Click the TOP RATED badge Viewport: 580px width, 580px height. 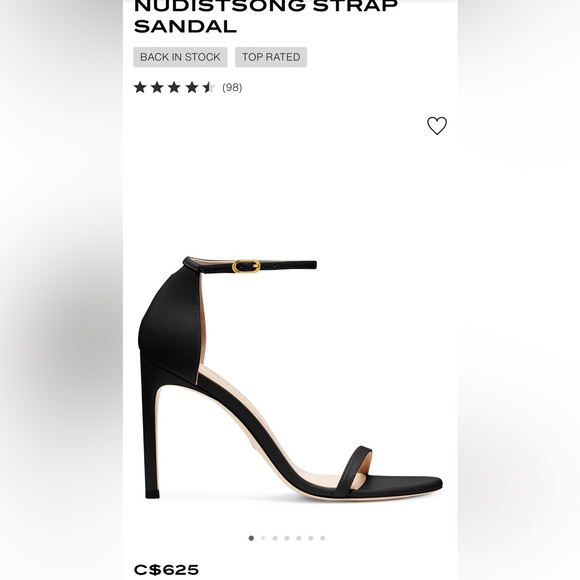pos(271,57)
